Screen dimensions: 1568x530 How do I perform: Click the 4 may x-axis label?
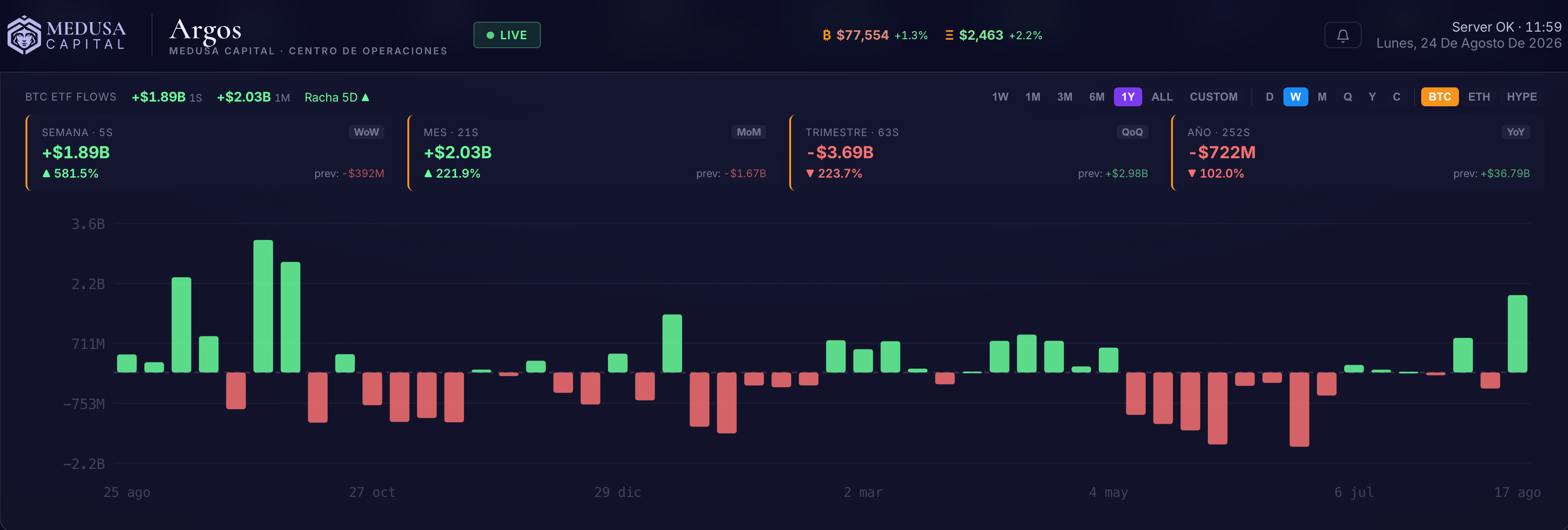pyautogui.click(x=1108, y=492)
